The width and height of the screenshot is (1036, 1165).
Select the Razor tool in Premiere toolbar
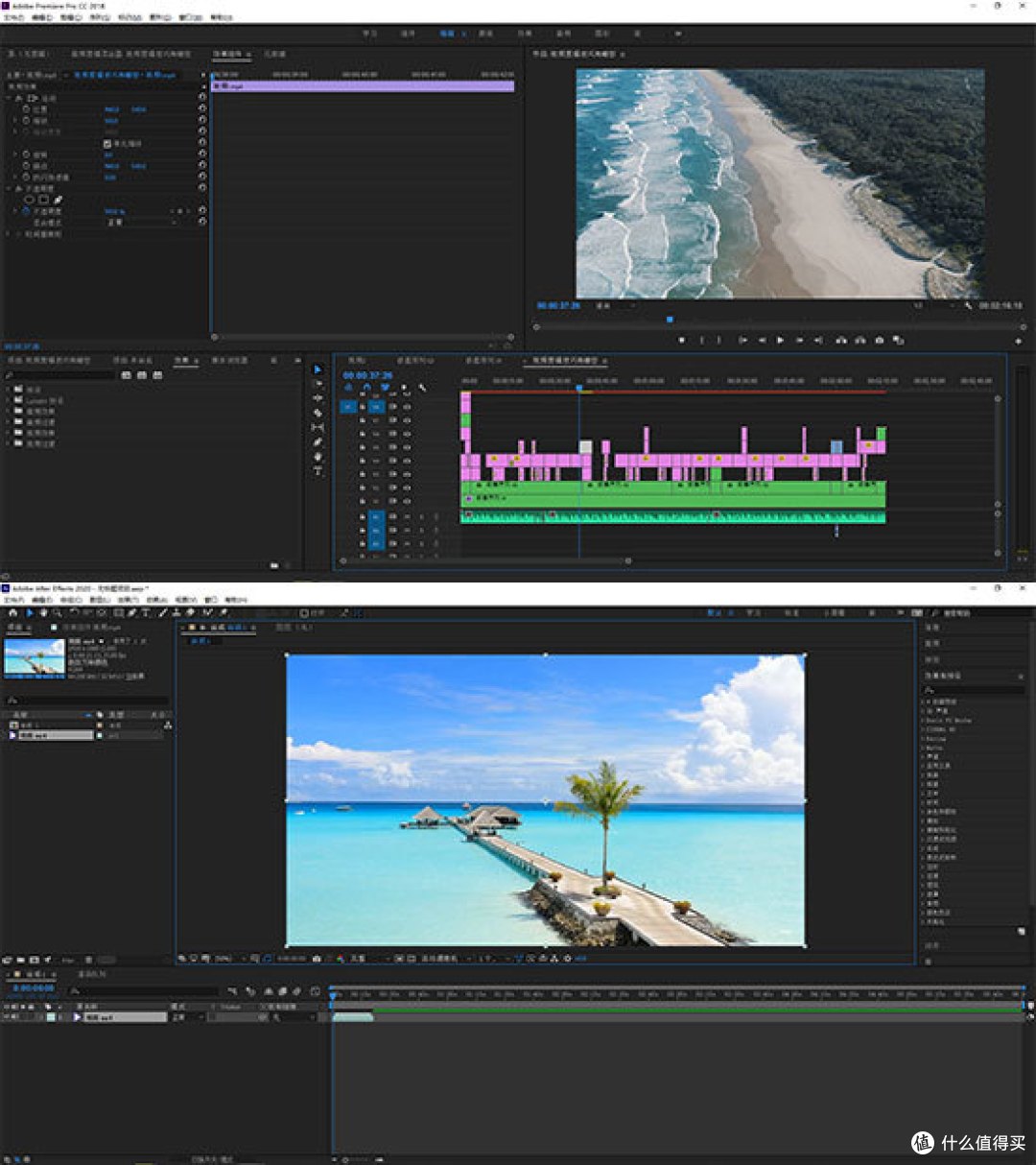(318, 413)
